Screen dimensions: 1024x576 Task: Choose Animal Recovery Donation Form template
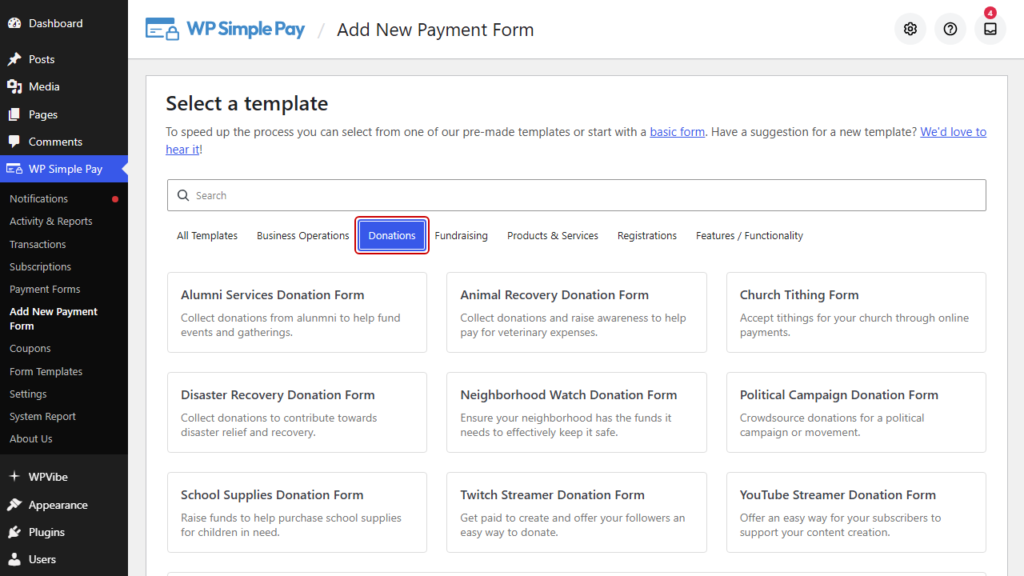[577, 313]
